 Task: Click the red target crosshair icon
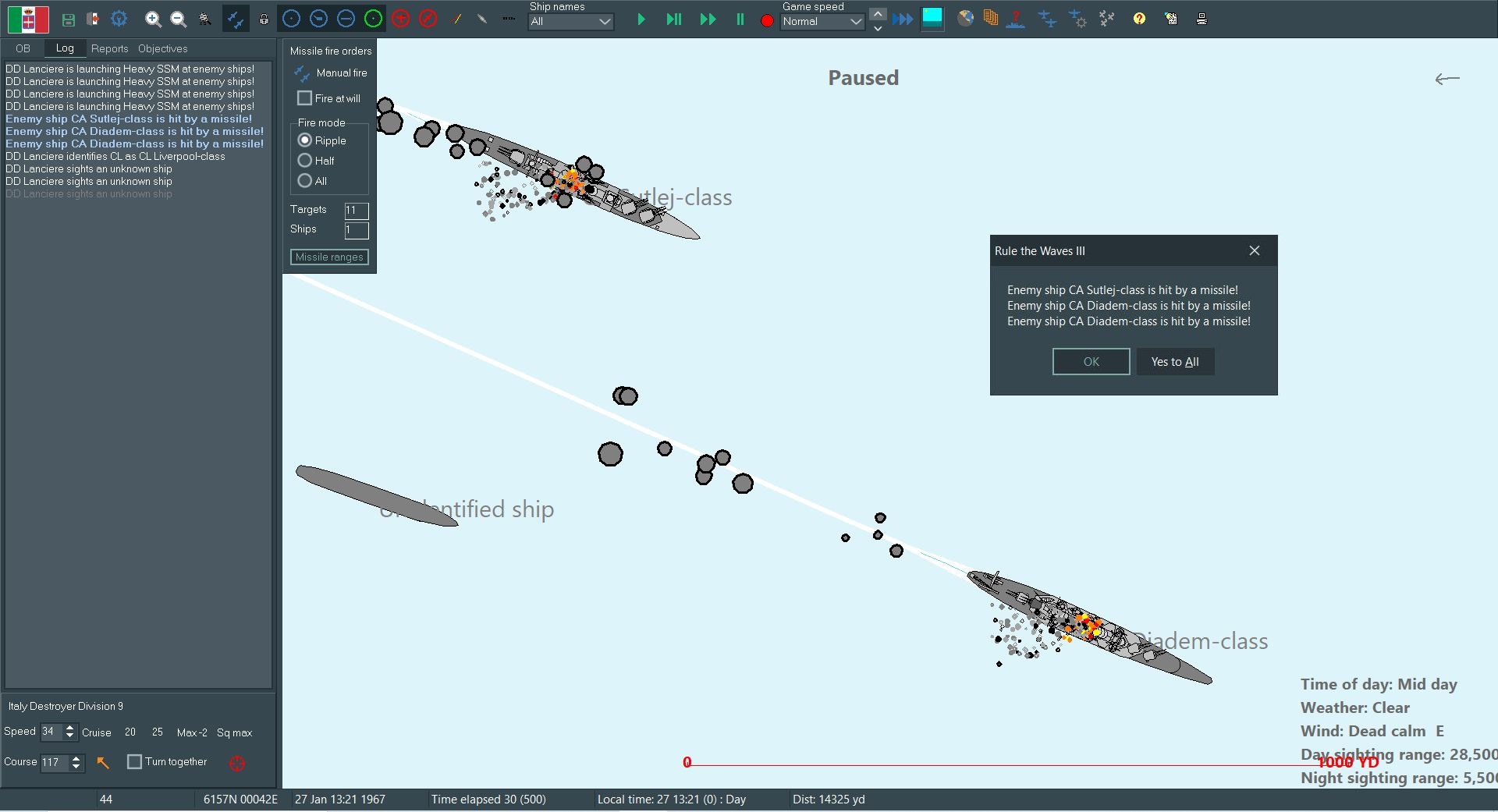coord(237,763)
